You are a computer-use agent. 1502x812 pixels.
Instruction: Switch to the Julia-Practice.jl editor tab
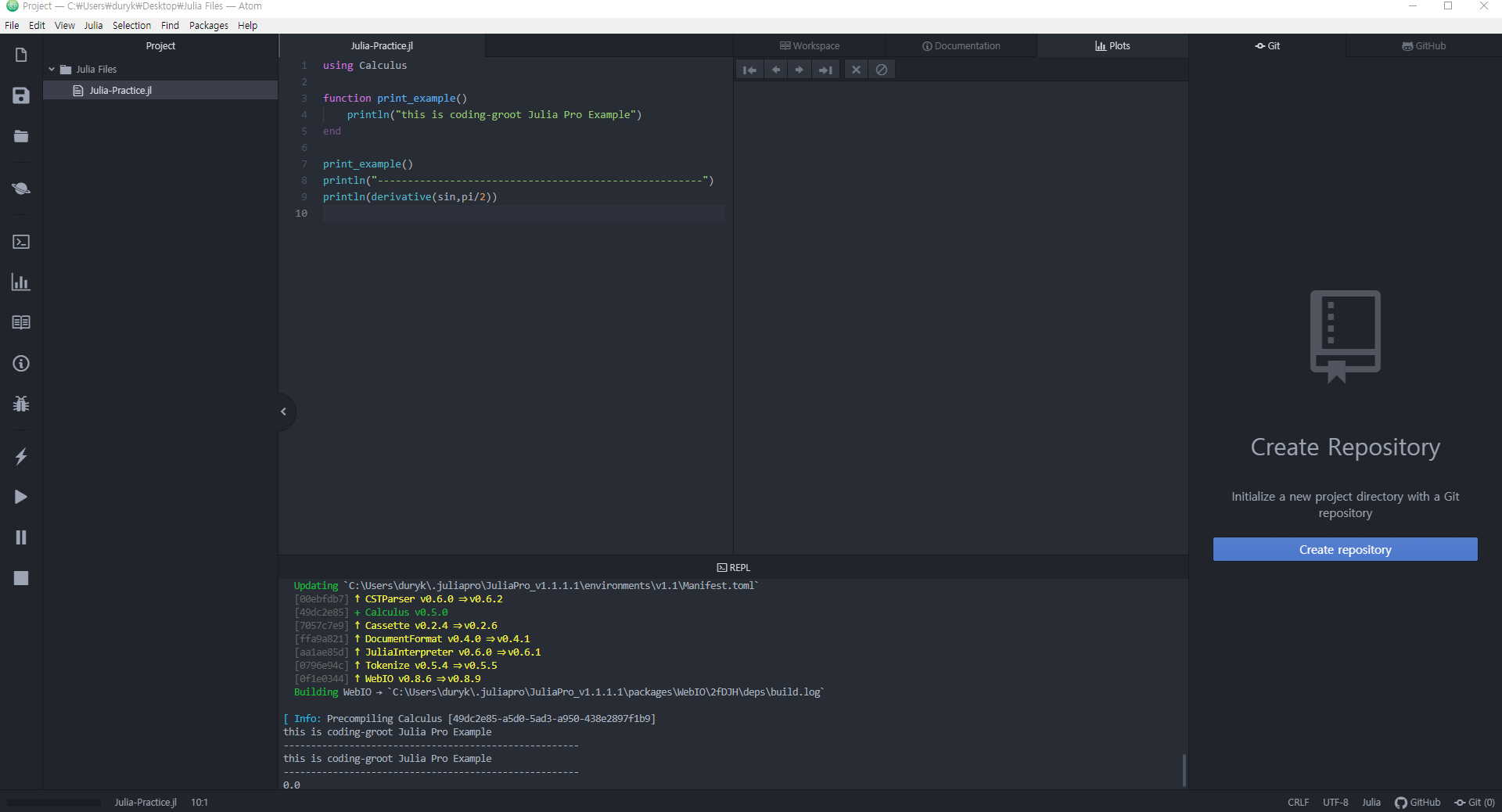tap(382, 45)
